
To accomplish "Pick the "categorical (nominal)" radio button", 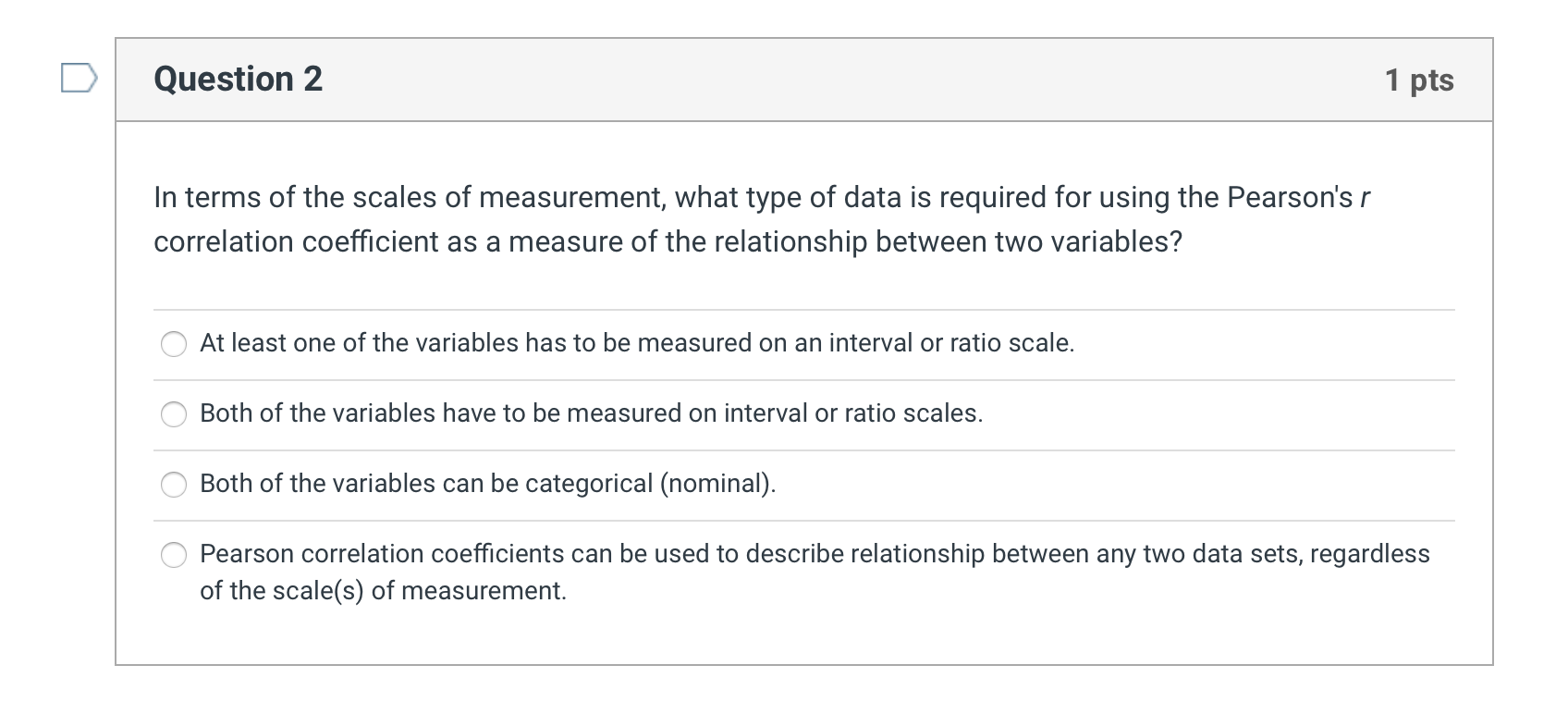I will click(174, 485).
